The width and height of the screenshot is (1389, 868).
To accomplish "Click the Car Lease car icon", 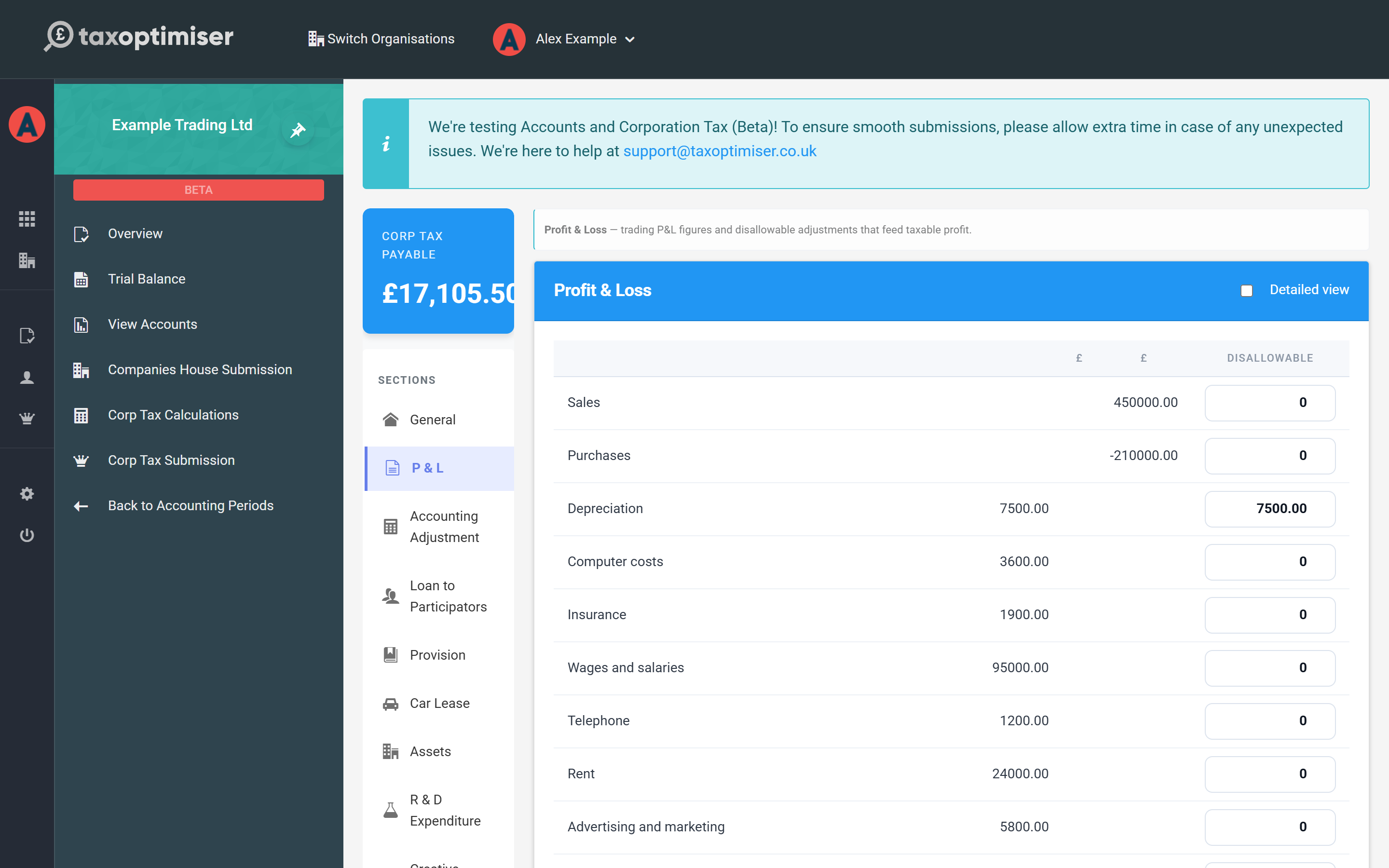I will coord(391,704).
